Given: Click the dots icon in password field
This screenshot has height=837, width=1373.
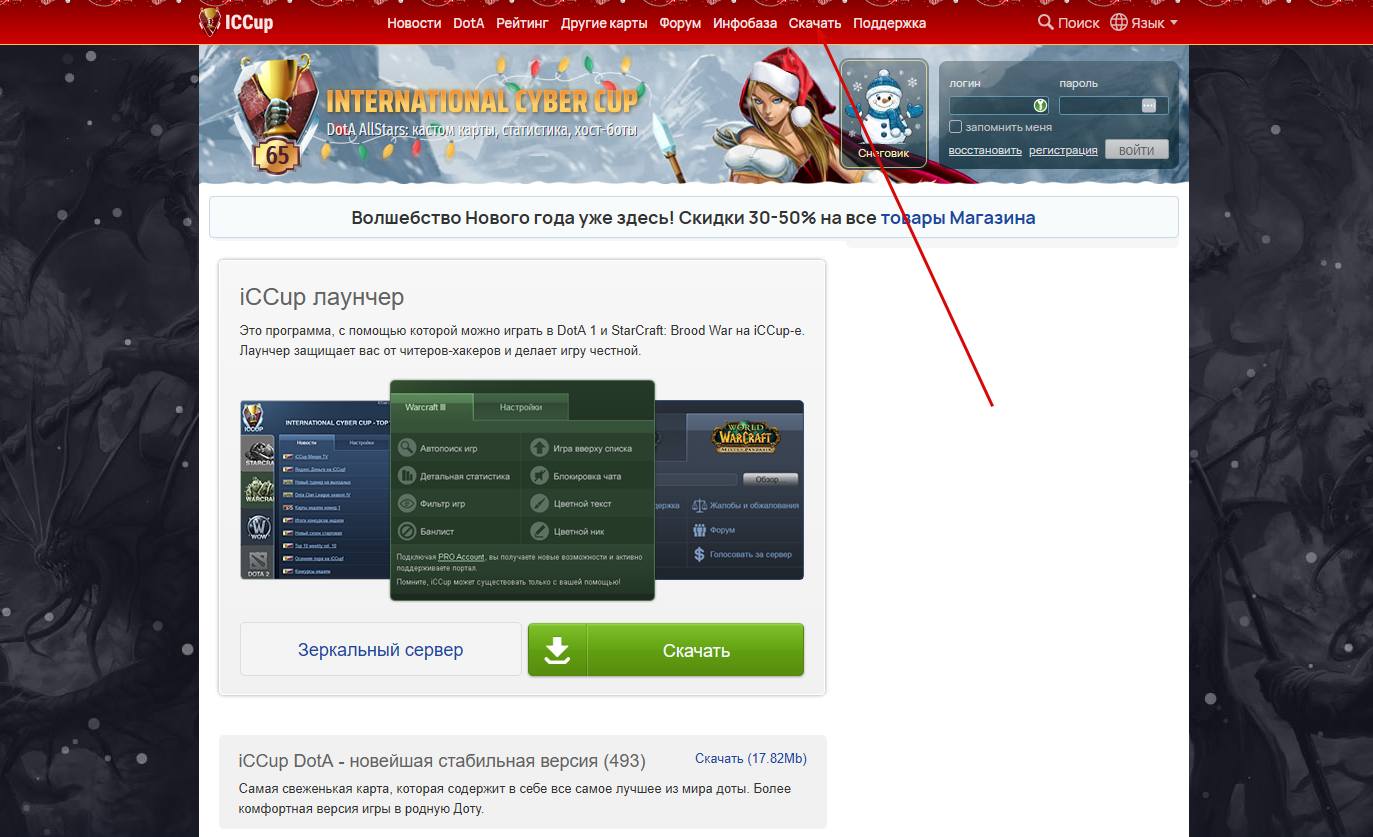Looking at the screenshot, I should click(x=1149, y=105).
